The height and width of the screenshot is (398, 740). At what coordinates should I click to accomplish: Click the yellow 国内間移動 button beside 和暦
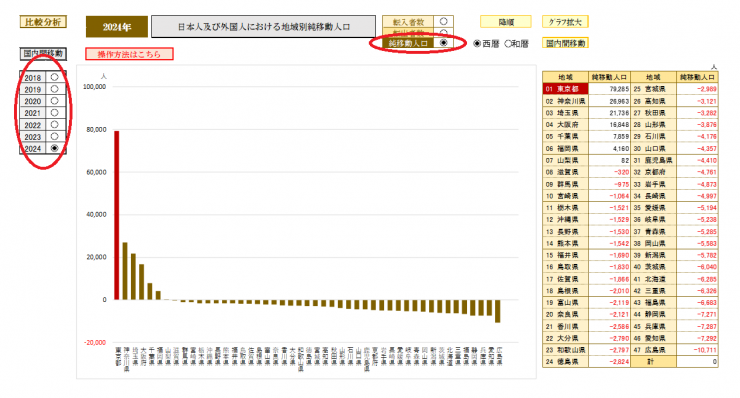(x=565, y=43)
